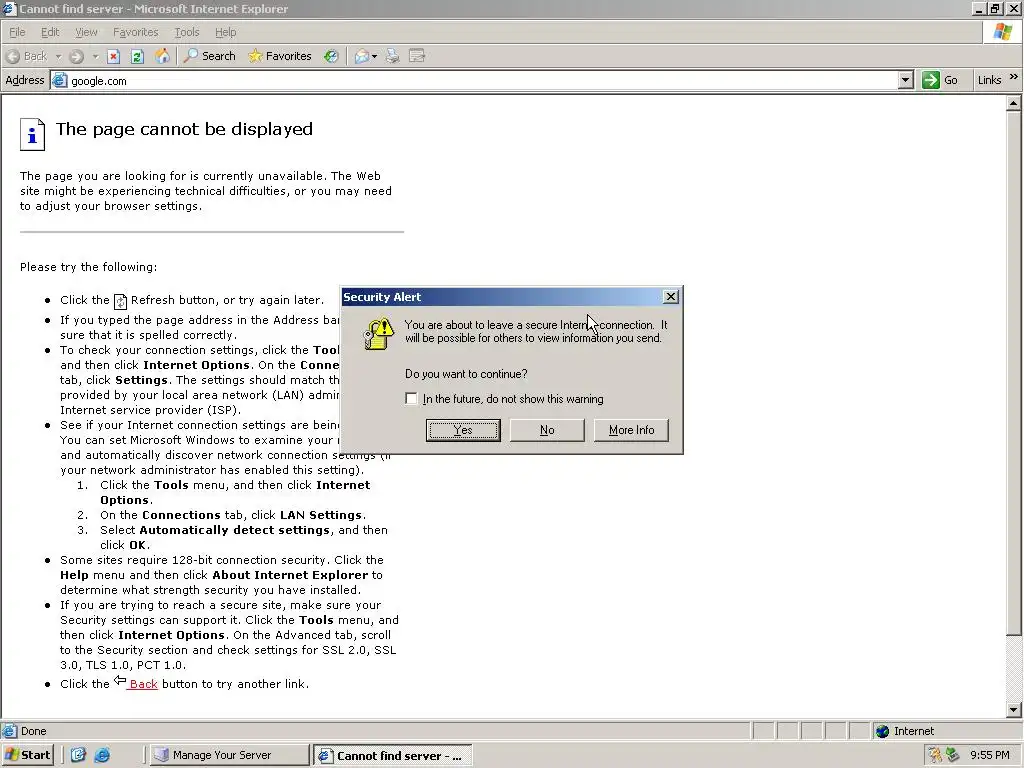Open the View menu
This screenshot has width=1024, height=768.
click(x=86, y=32)
